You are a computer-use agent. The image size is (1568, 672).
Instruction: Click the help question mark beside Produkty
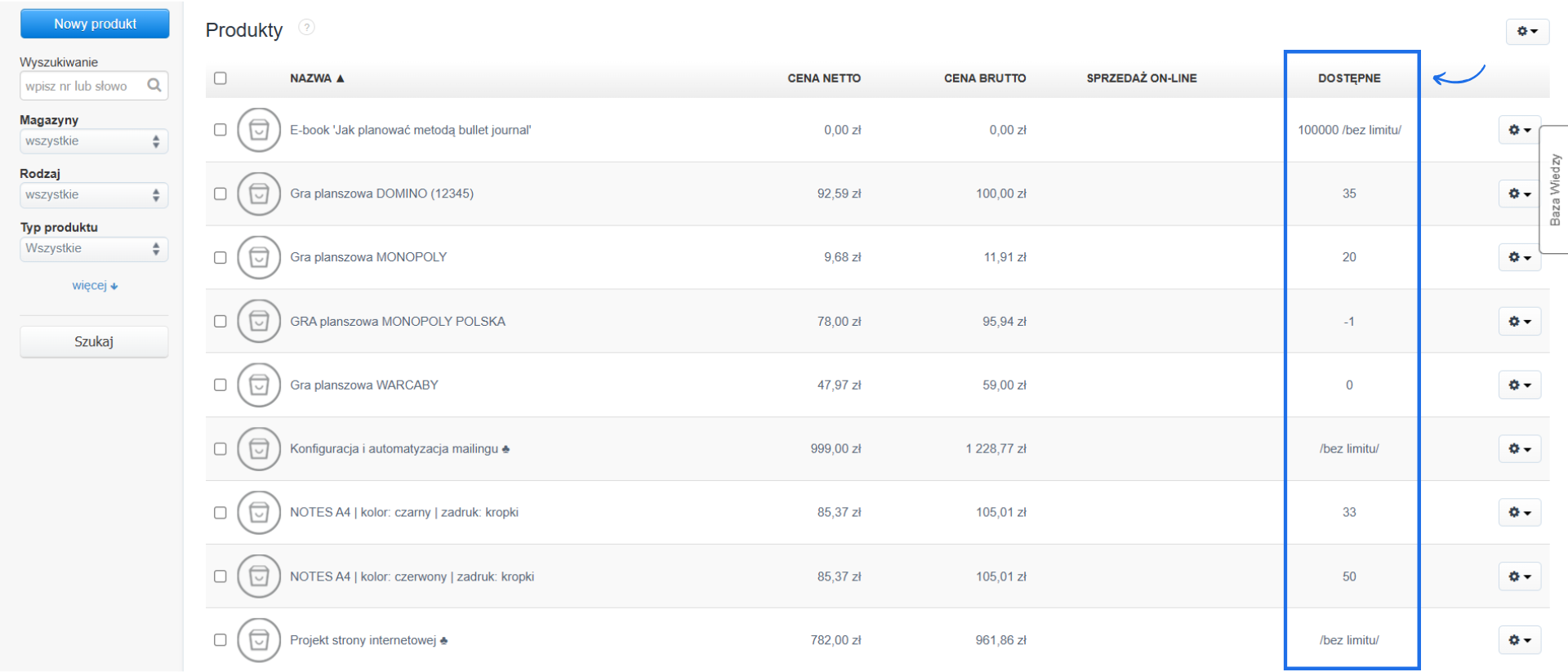(x=306, y=28)
